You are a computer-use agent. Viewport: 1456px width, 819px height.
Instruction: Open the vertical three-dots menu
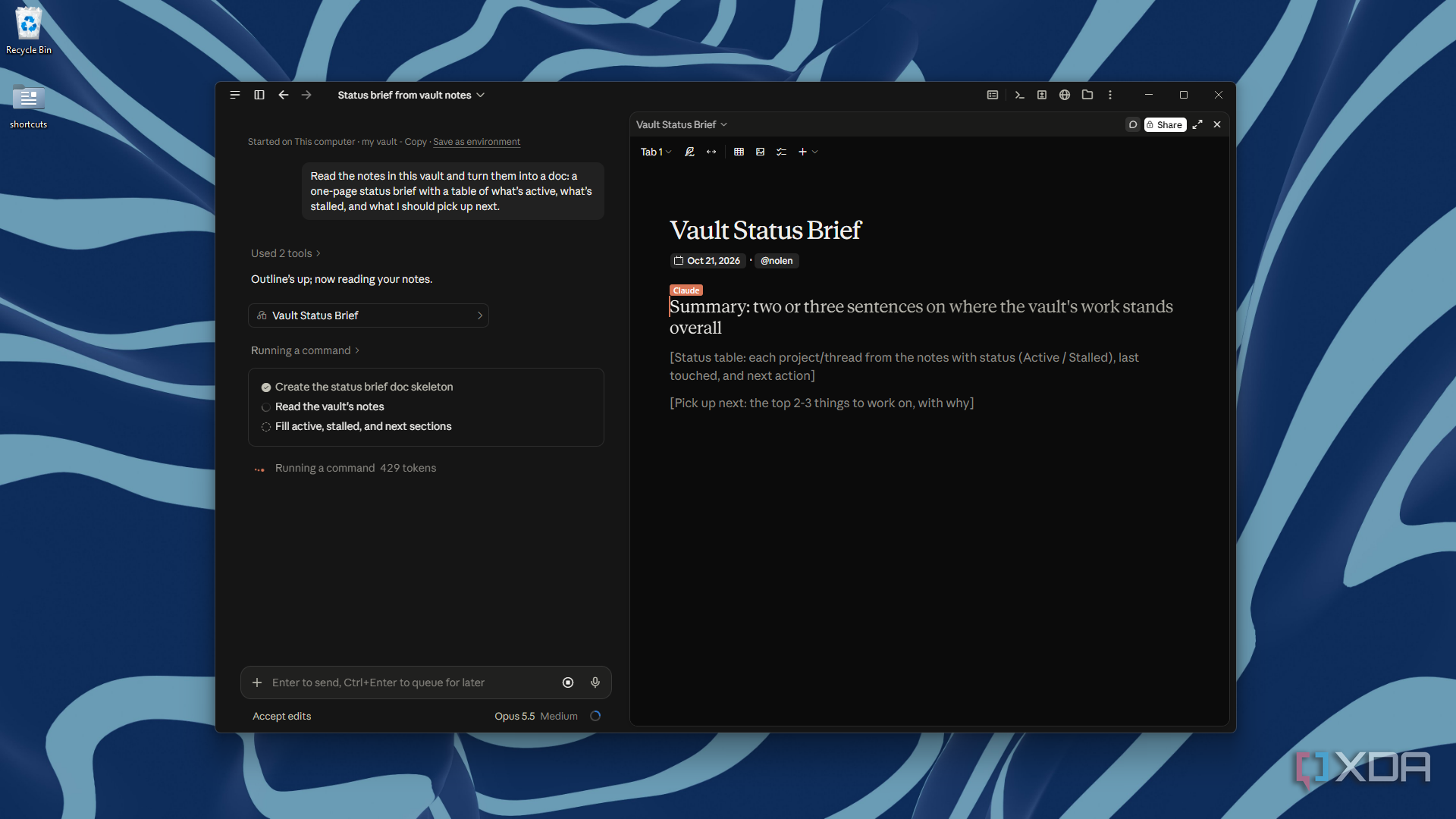click(1110, 95)
